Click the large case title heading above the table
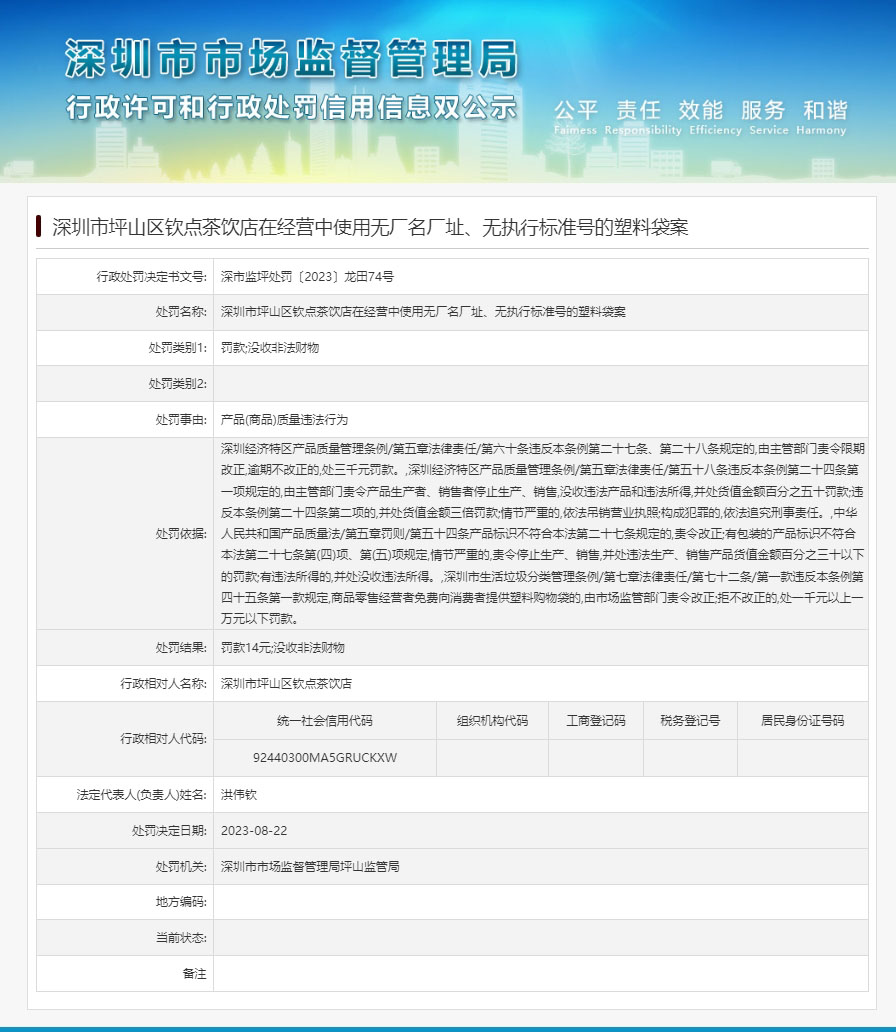 click(x=370, y=228)
